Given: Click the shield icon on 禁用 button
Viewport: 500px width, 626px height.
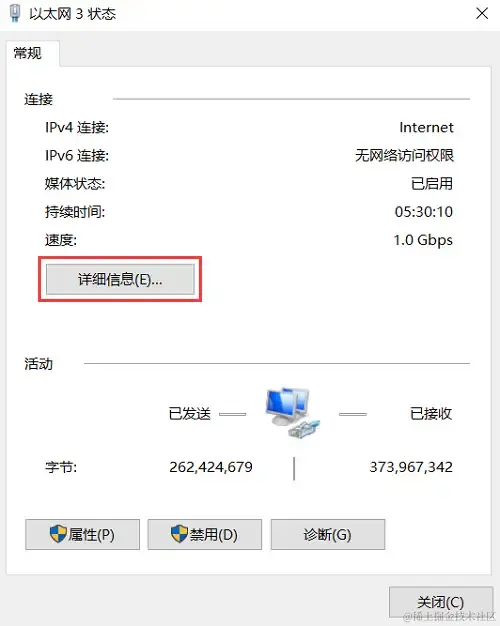Looking at the screenshot, I should coord(179,534).
